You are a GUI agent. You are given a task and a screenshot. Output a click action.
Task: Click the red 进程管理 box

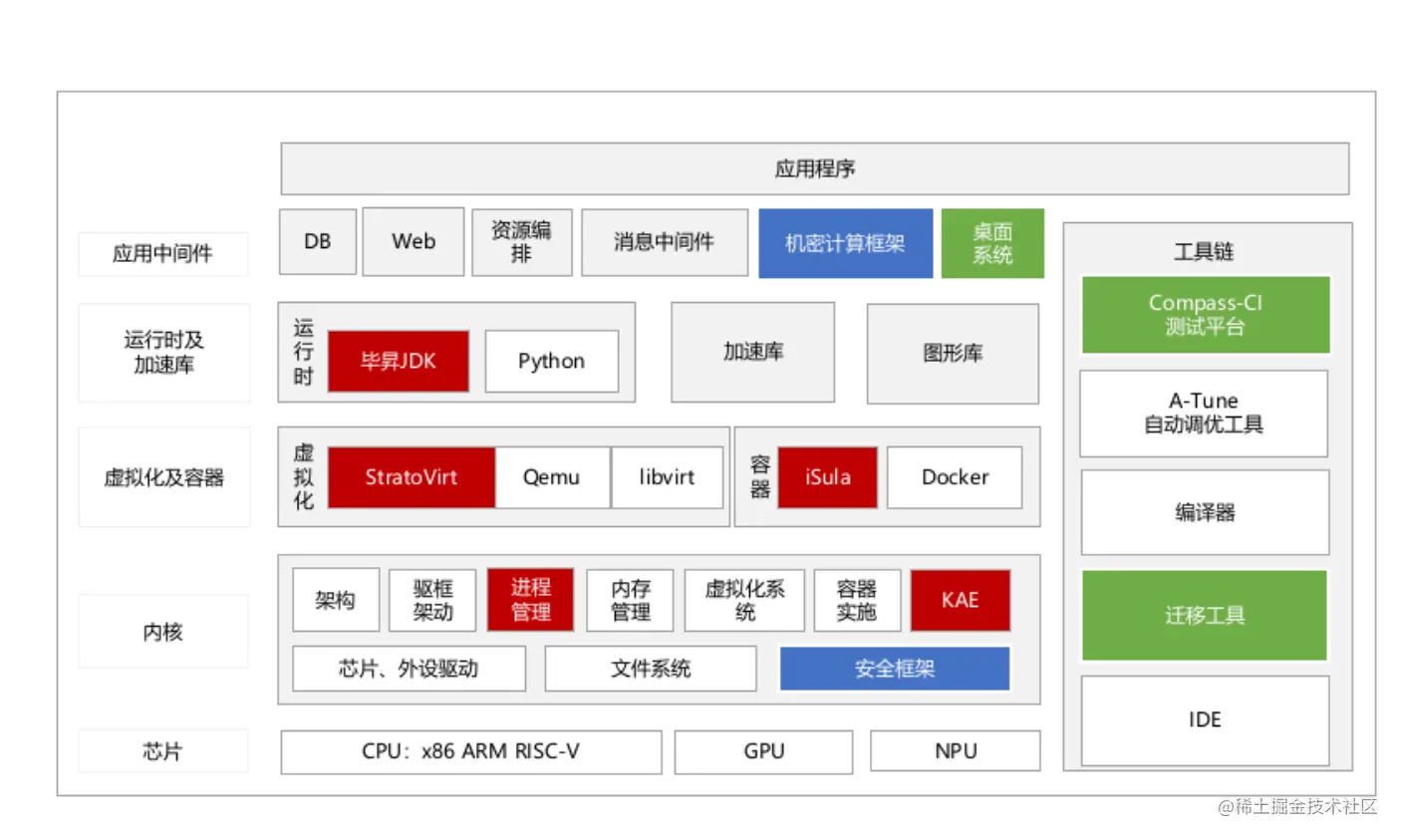point(530,600)
